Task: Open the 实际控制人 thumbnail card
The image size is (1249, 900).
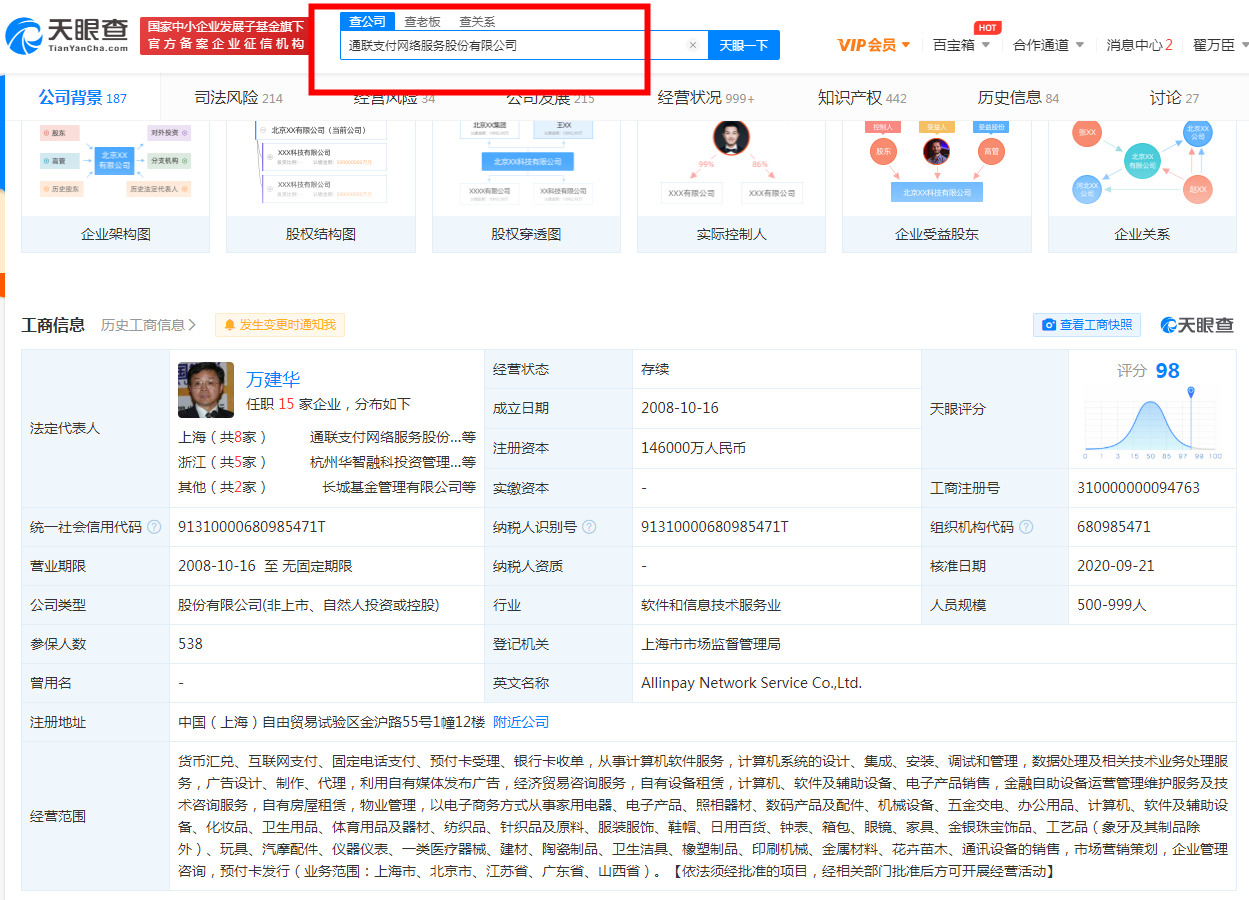Action: click(x=731, y=186)
